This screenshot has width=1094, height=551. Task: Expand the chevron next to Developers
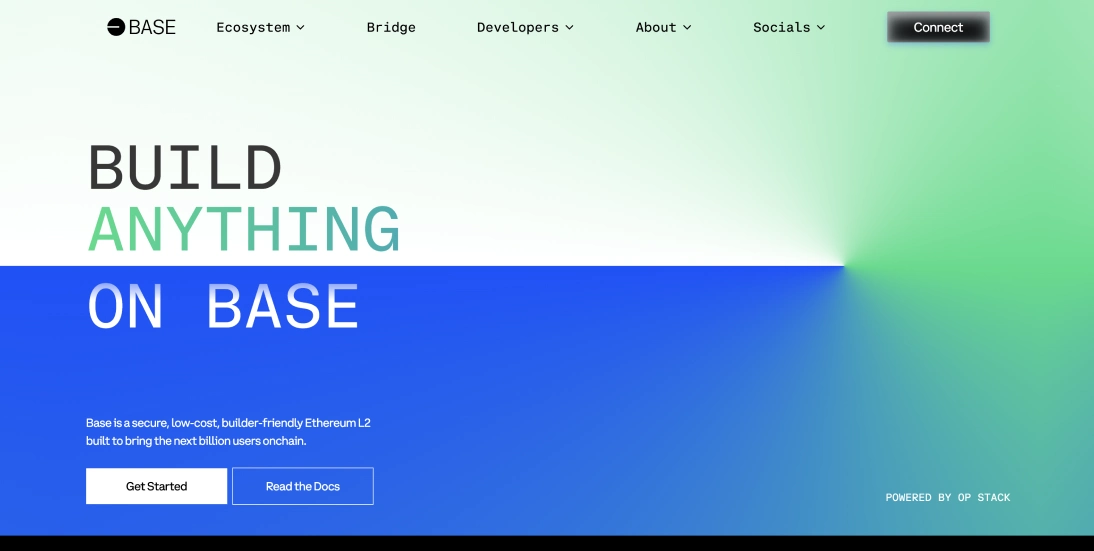tap(569, 27)
